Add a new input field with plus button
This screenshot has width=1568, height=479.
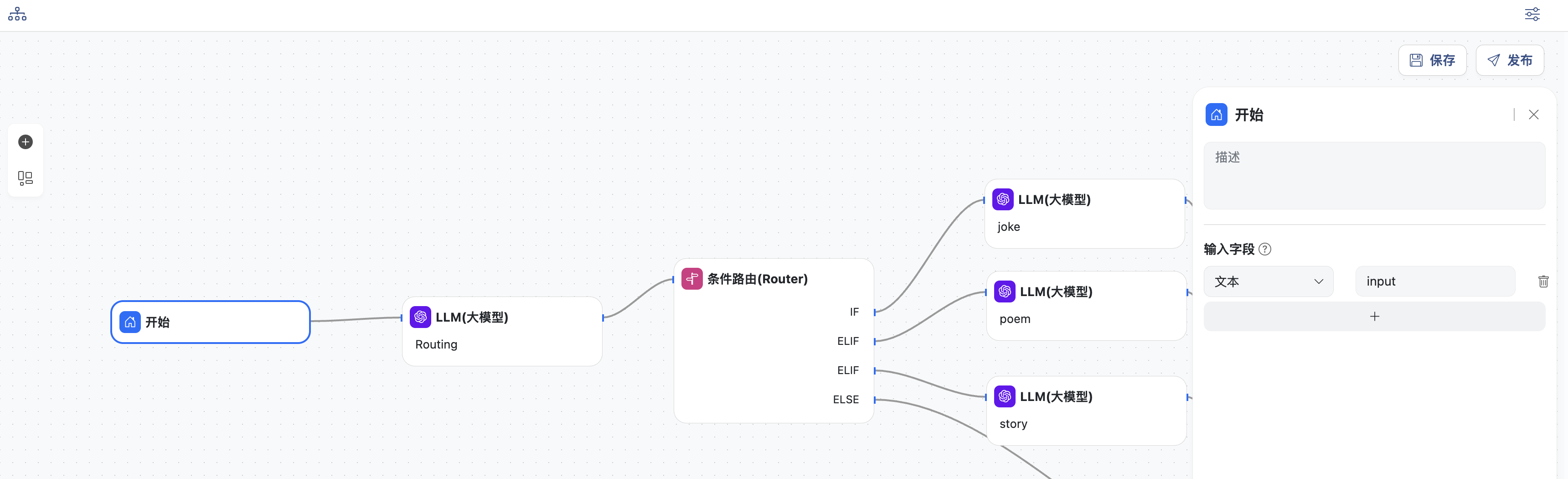[1374, 316]
